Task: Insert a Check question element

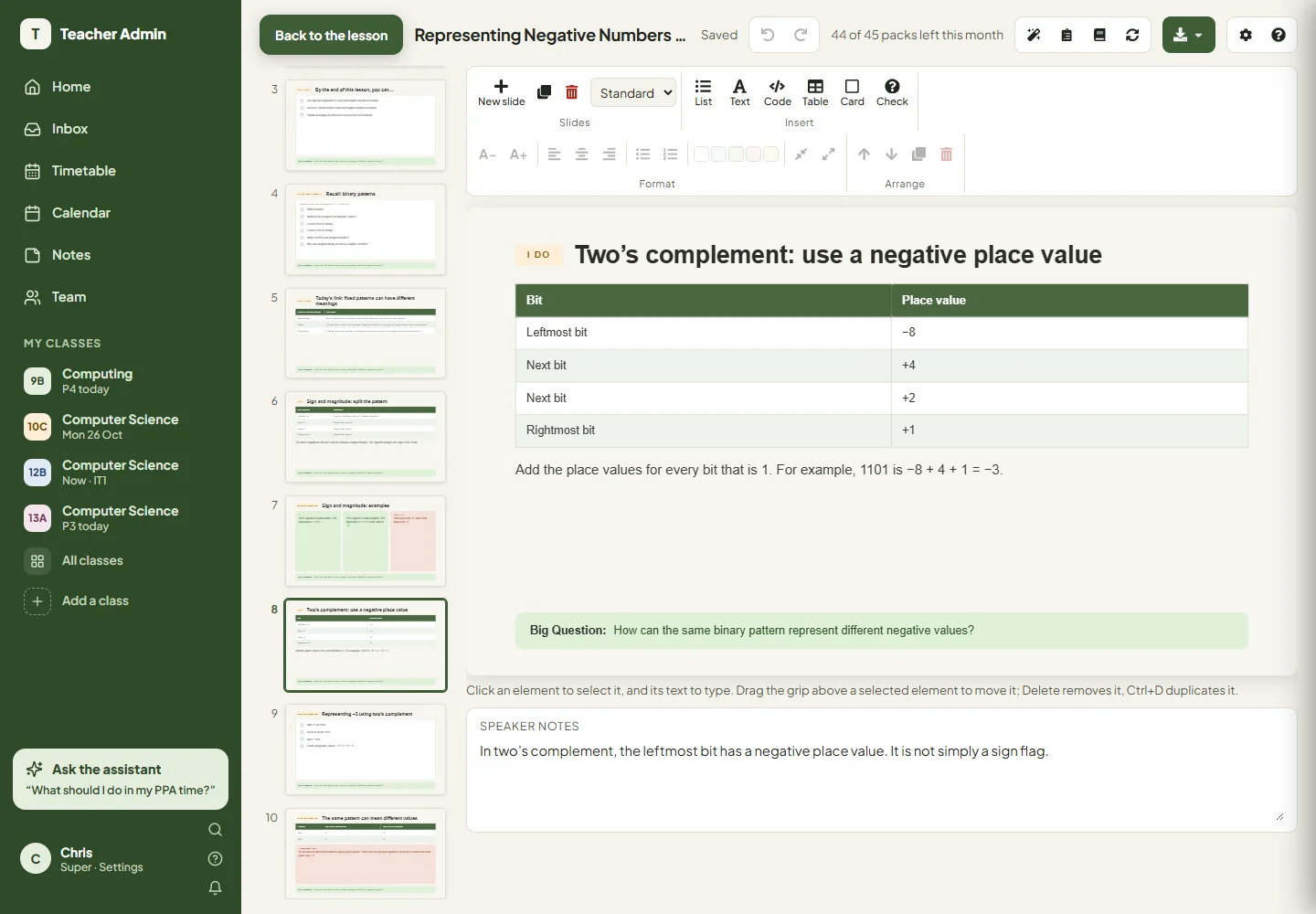Action: tap(892, 92)
